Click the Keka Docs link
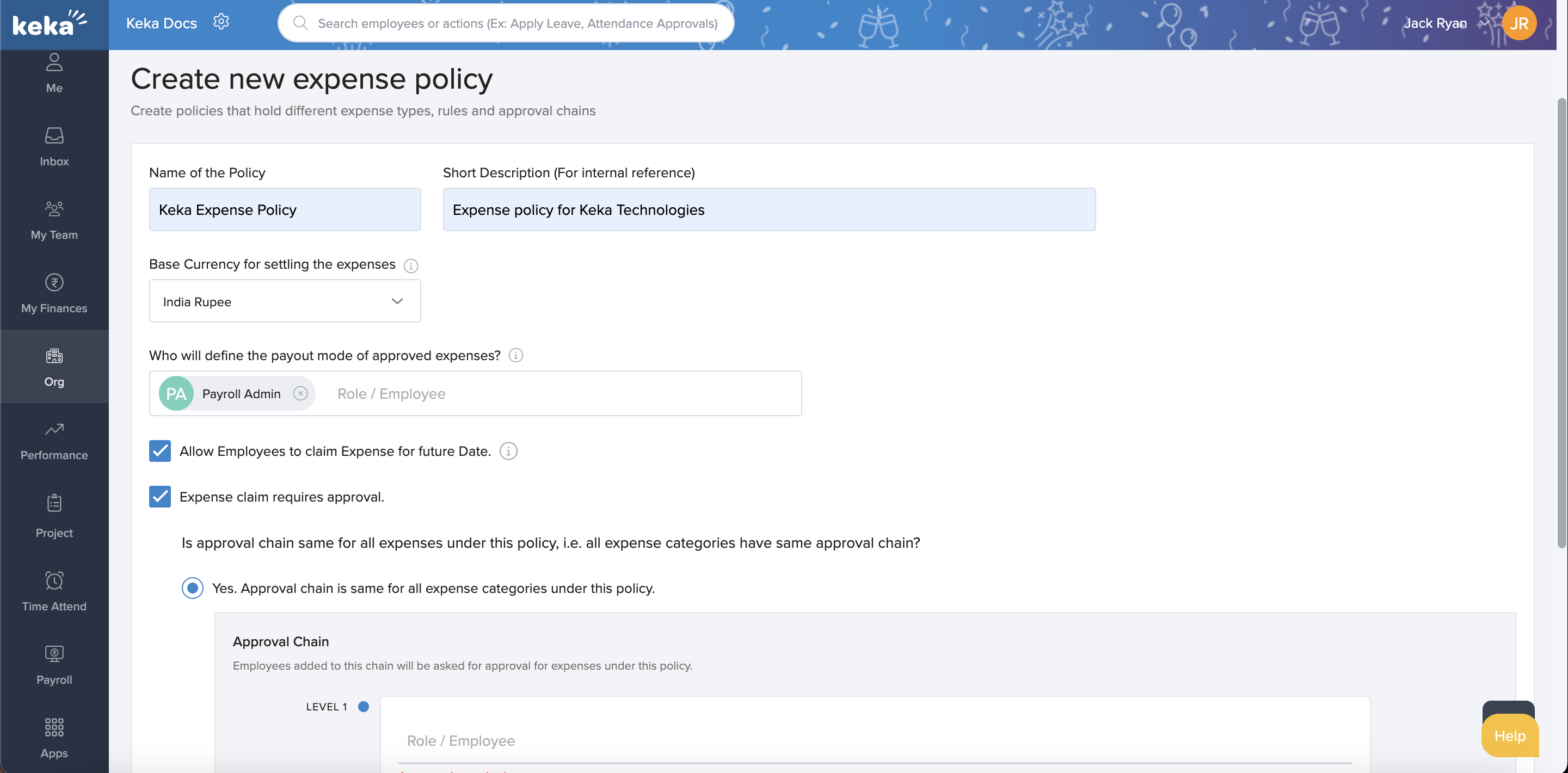 click(161, 23)
